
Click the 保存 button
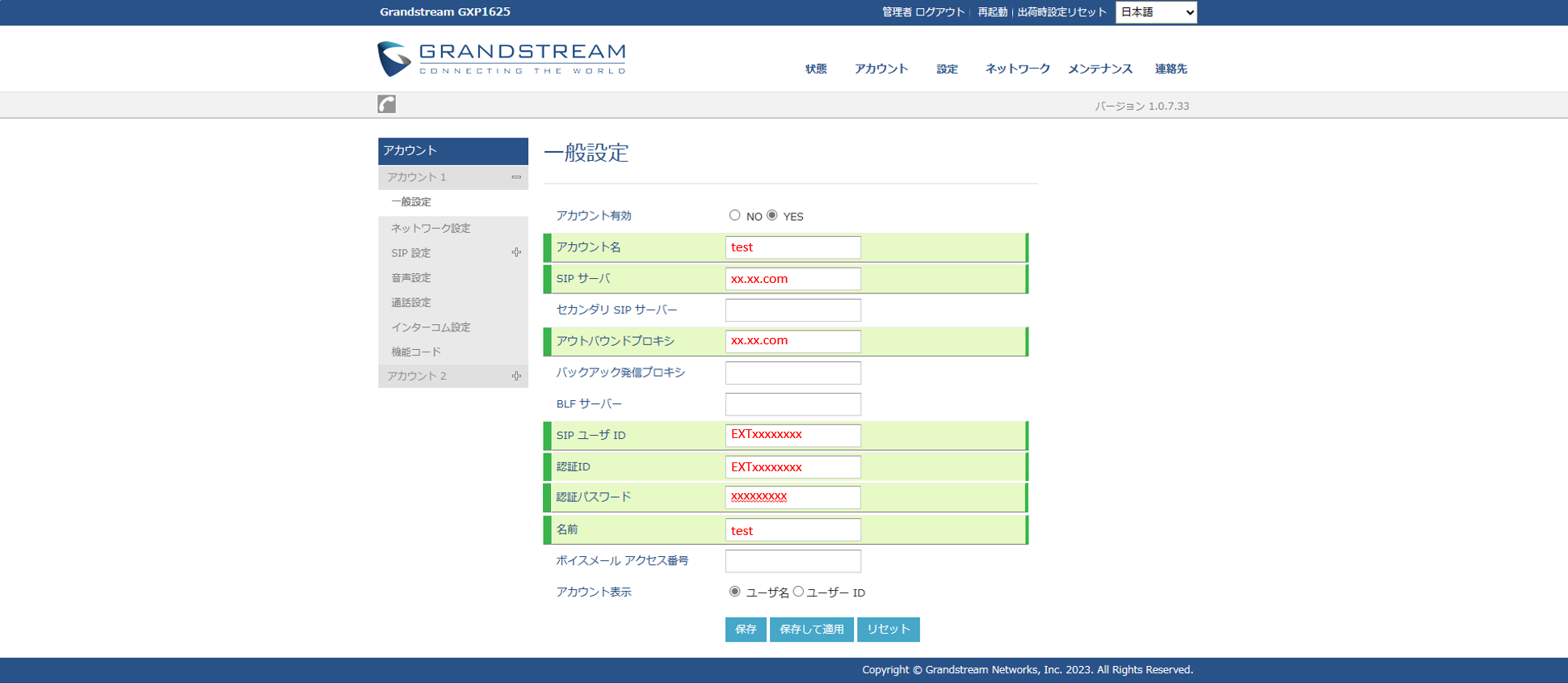[746, 629]
